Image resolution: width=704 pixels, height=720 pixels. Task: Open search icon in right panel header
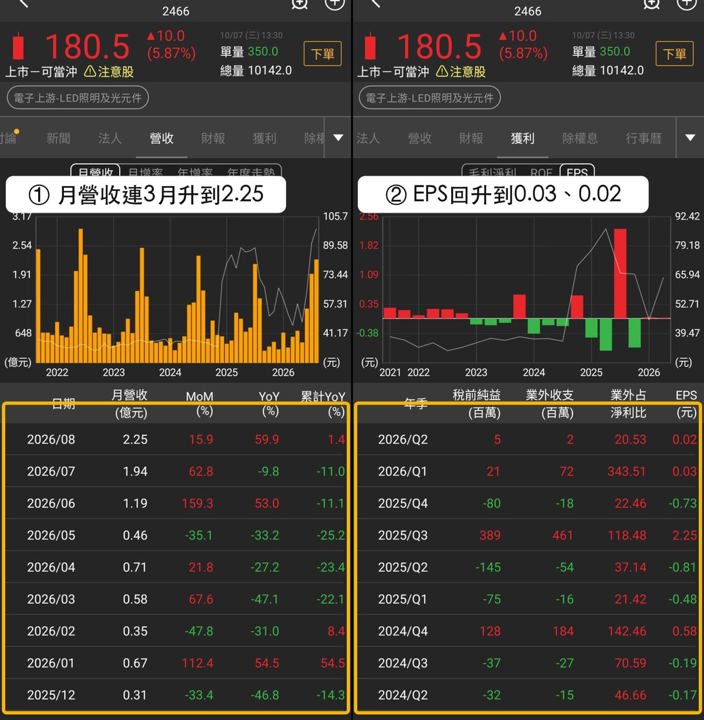click(x=652, y=4)
